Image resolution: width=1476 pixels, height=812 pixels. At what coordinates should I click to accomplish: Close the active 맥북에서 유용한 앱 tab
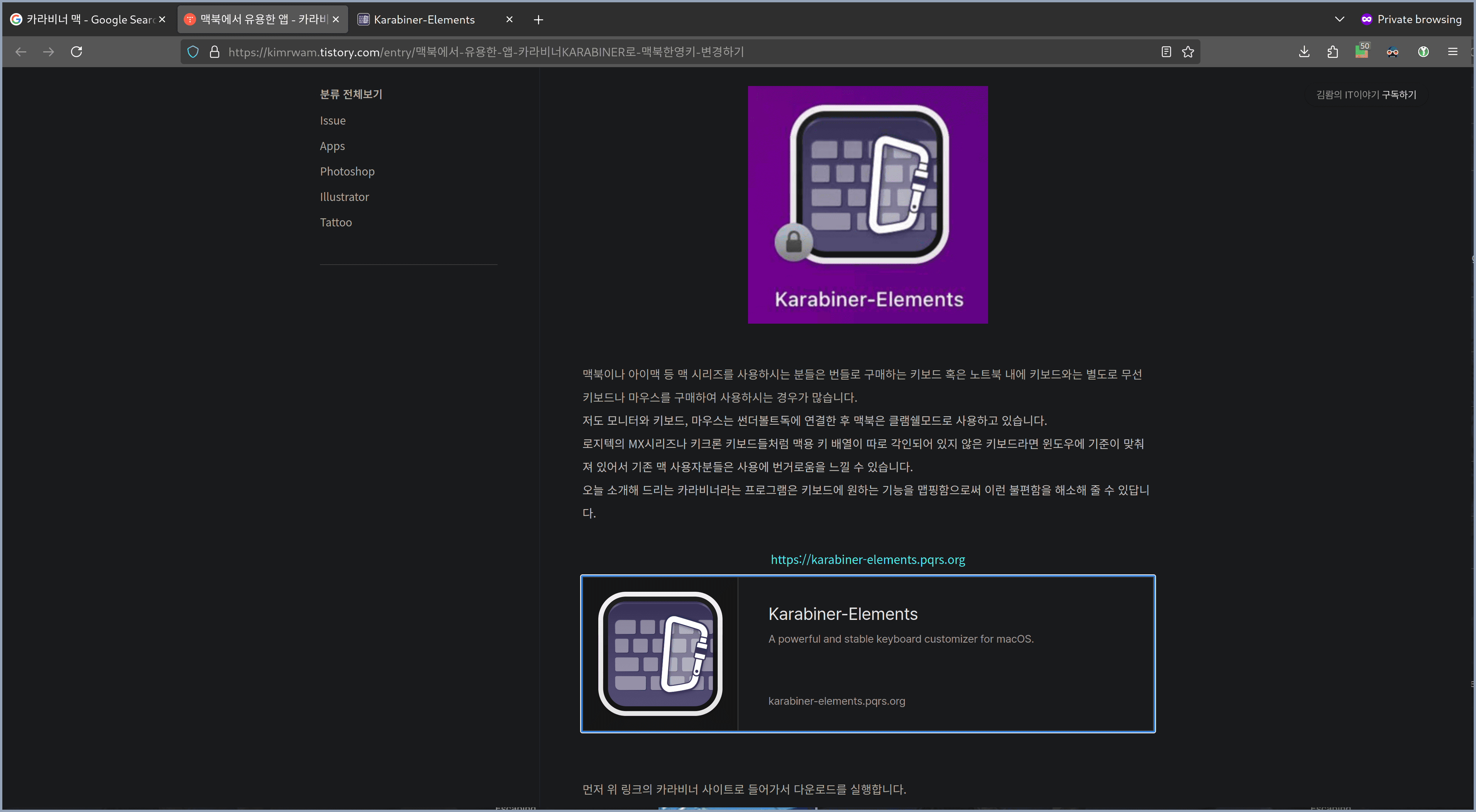[336, 19]
